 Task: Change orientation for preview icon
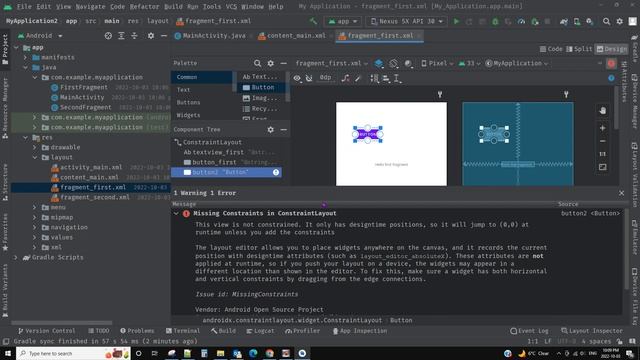[393, 63]
